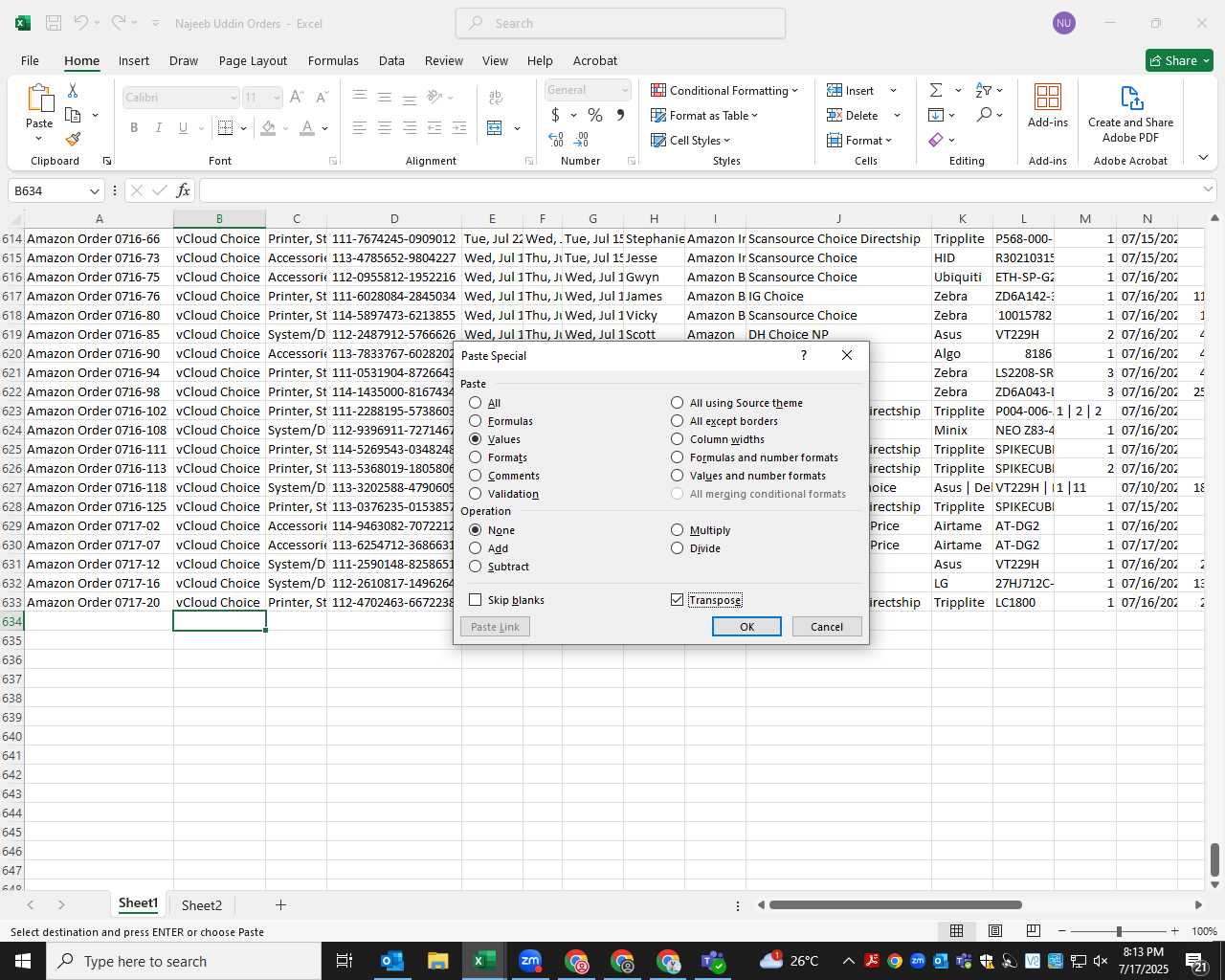1225x980 pixels.
Task: Select Values and number formats radio option
Action: tap(678, 476)
